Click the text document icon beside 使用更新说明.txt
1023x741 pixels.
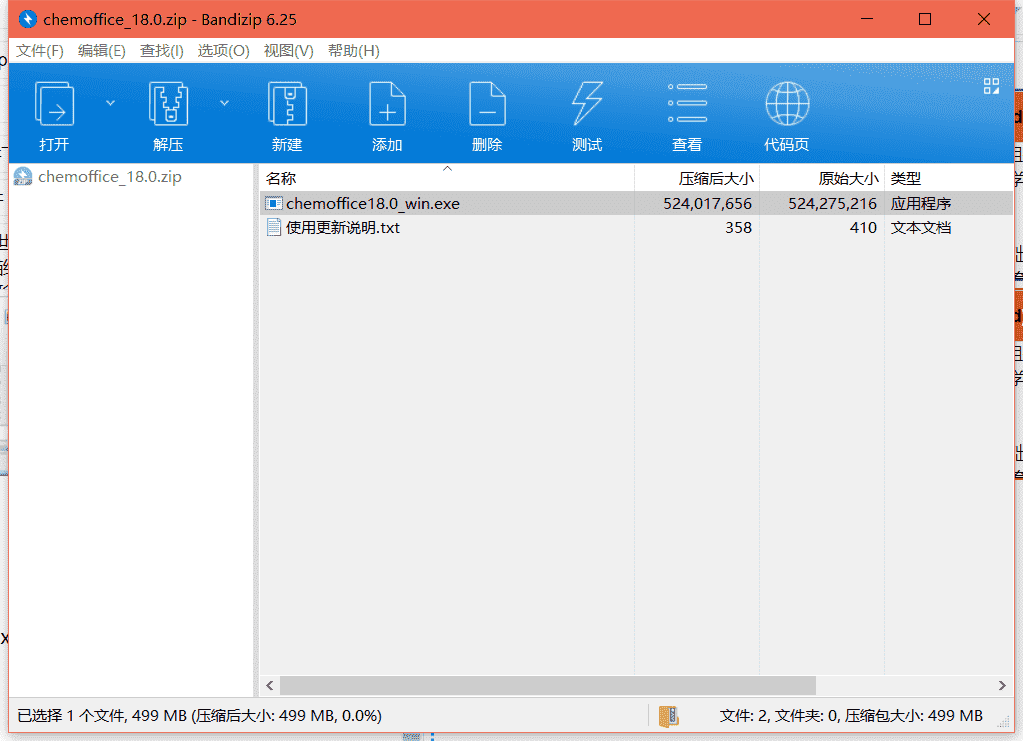[274, 228]
